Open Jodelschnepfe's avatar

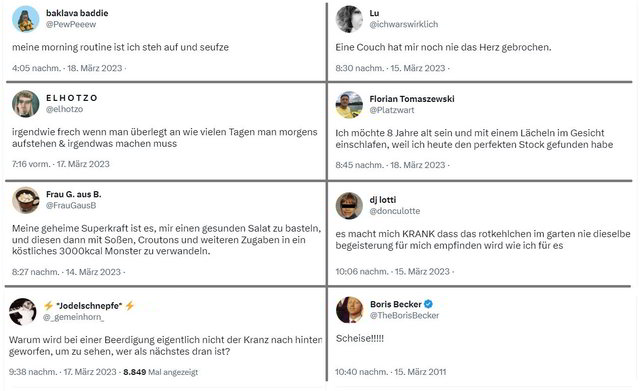[22, 311]
